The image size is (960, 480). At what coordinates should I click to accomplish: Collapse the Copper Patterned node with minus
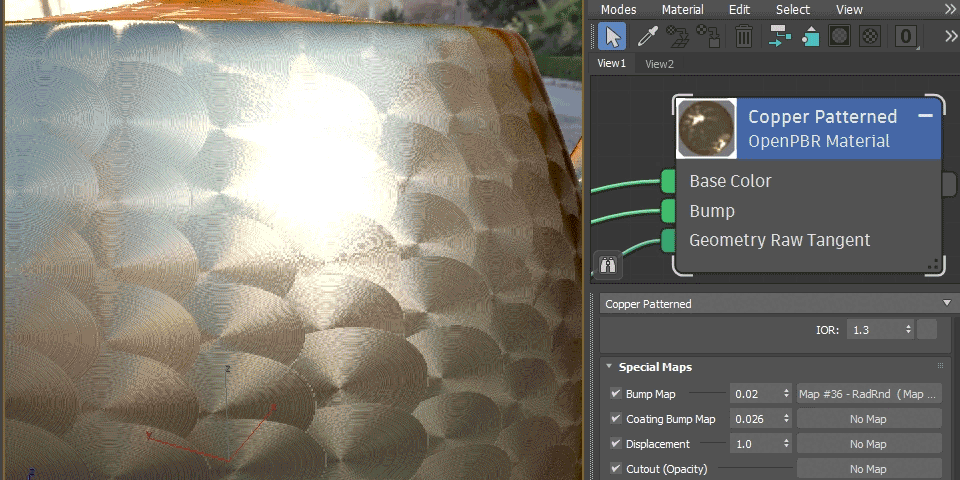coord(925,116)
